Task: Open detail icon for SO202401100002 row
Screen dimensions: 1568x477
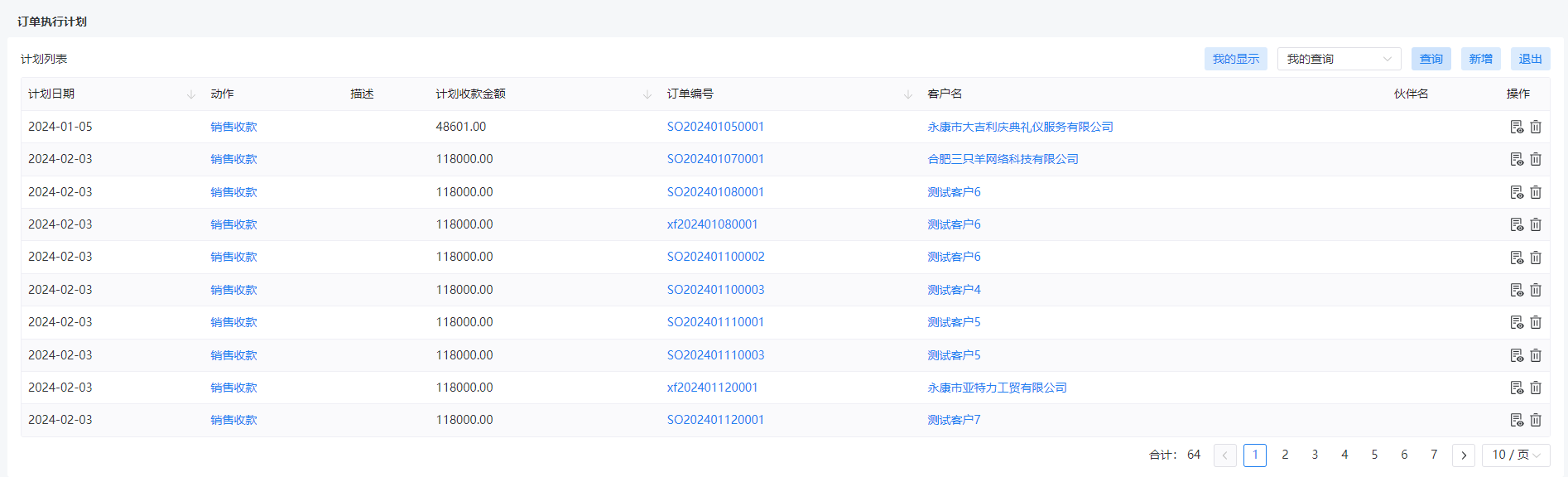Action: tap(1517, 258)
